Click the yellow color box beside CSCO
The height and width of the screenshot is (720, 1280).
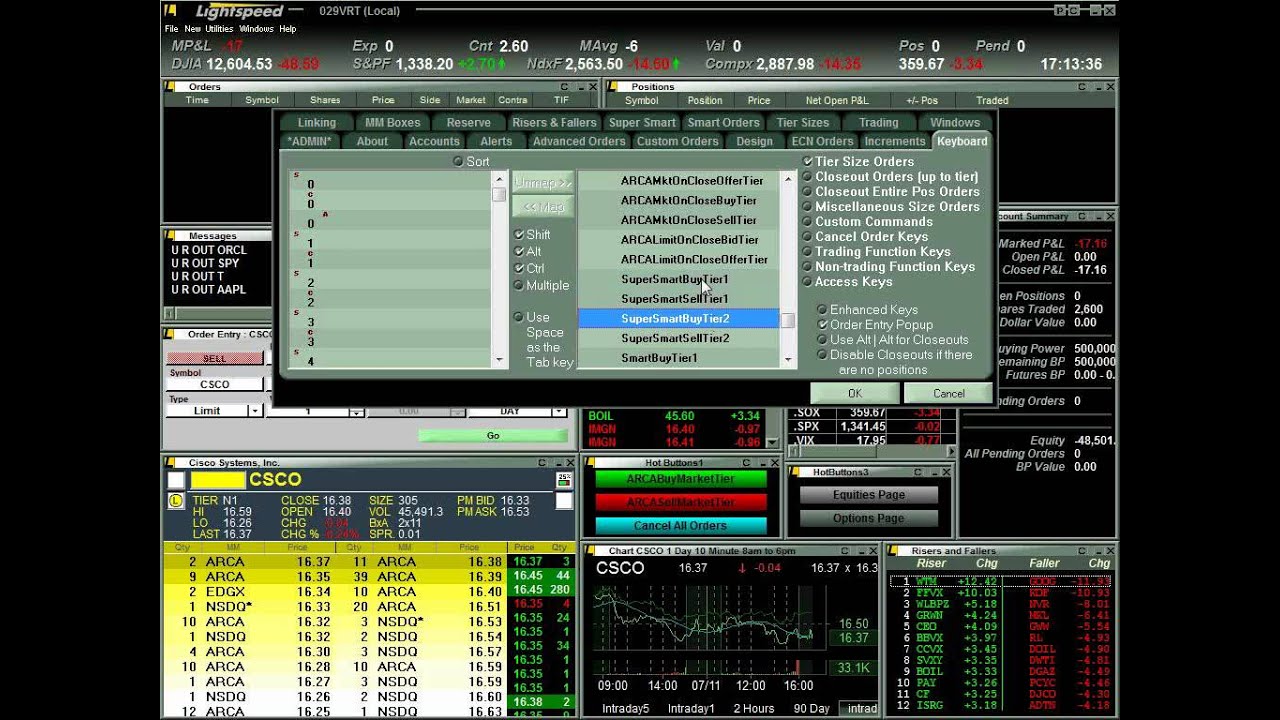pos(217,480)
